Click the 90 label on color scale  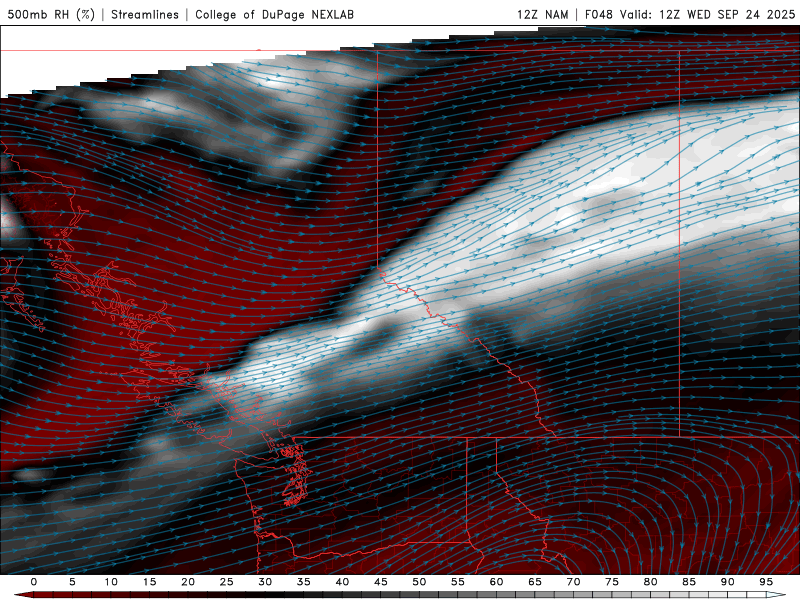pyautogui.click(x=727, y=582)
